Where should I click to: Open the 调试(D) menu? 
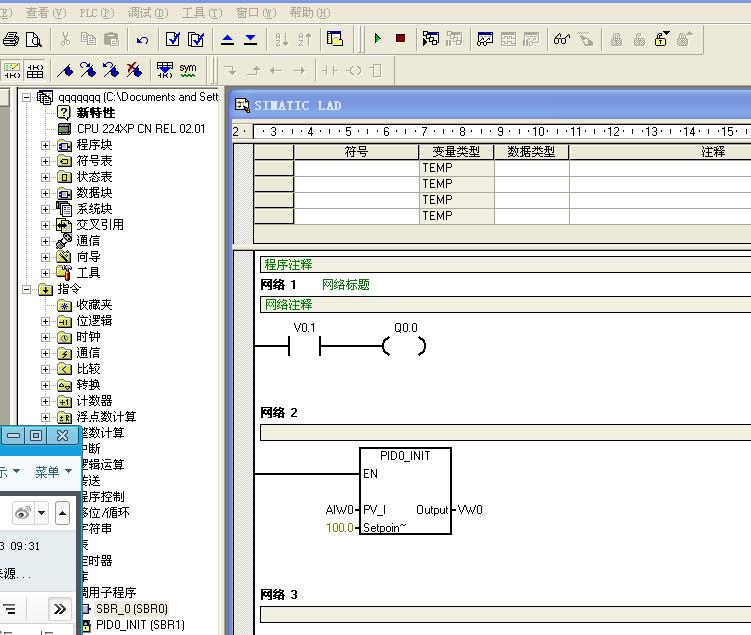148,13
